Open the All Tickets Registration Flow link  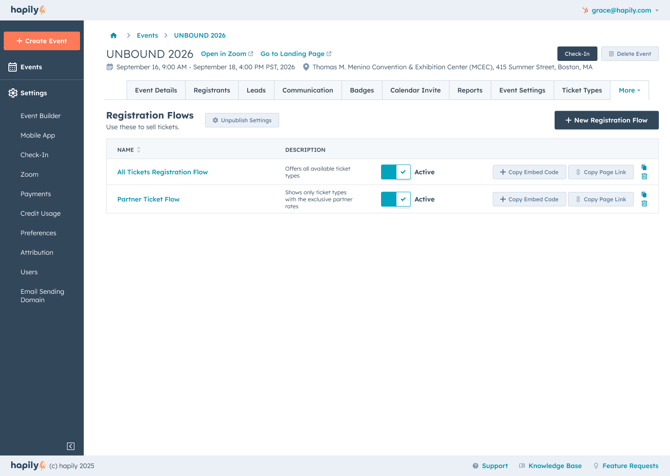click(x=162, y=172)
